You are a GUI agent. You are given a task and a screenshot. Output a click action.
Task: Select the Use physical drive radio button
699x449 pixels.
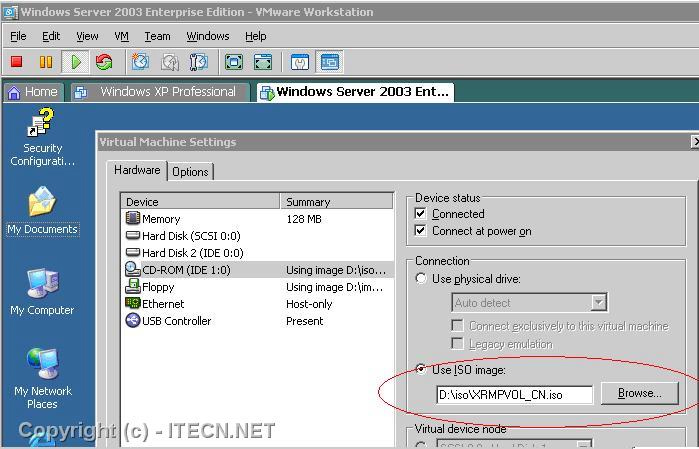[421, 279]
